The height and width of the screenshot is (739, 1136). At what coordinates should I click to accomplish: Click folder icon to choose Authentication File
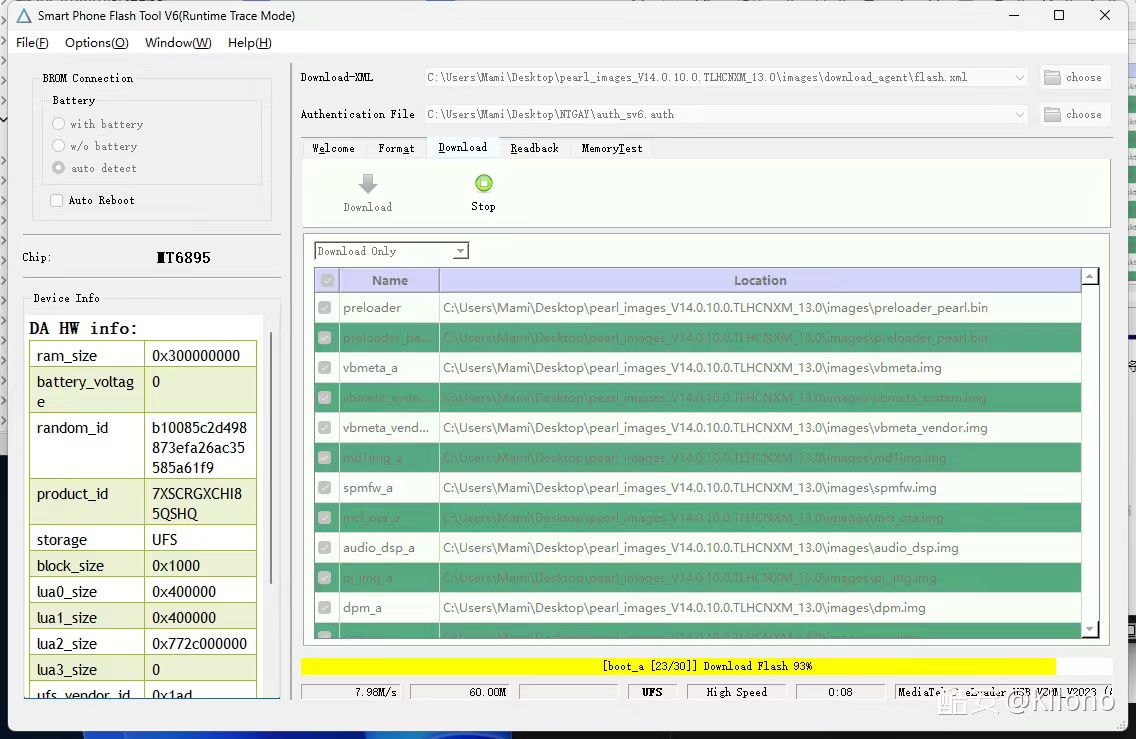(x=1052, y=115)
